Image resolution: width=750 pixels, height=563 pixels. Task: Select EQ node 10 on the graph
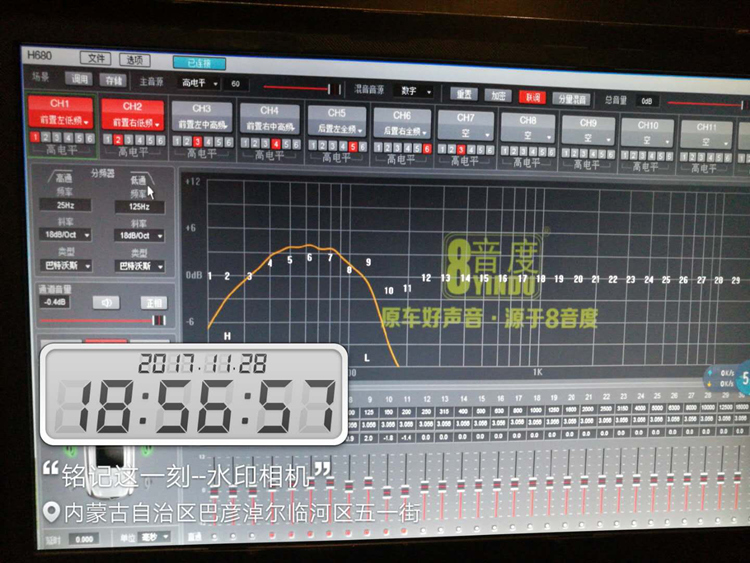pos(389,290)
